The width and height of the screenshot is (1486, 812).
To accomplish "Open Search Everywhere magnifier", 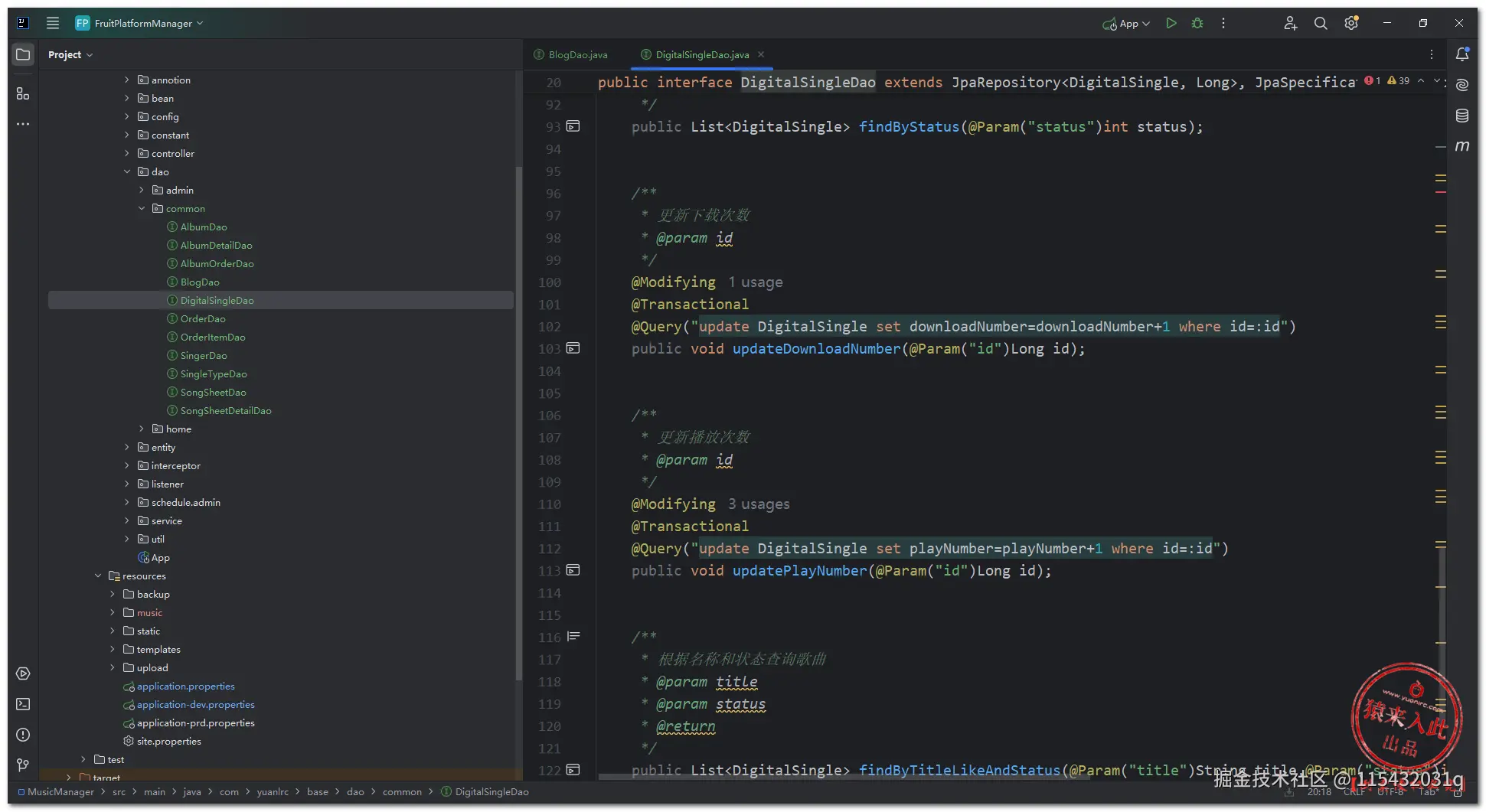I will 1321,23.
